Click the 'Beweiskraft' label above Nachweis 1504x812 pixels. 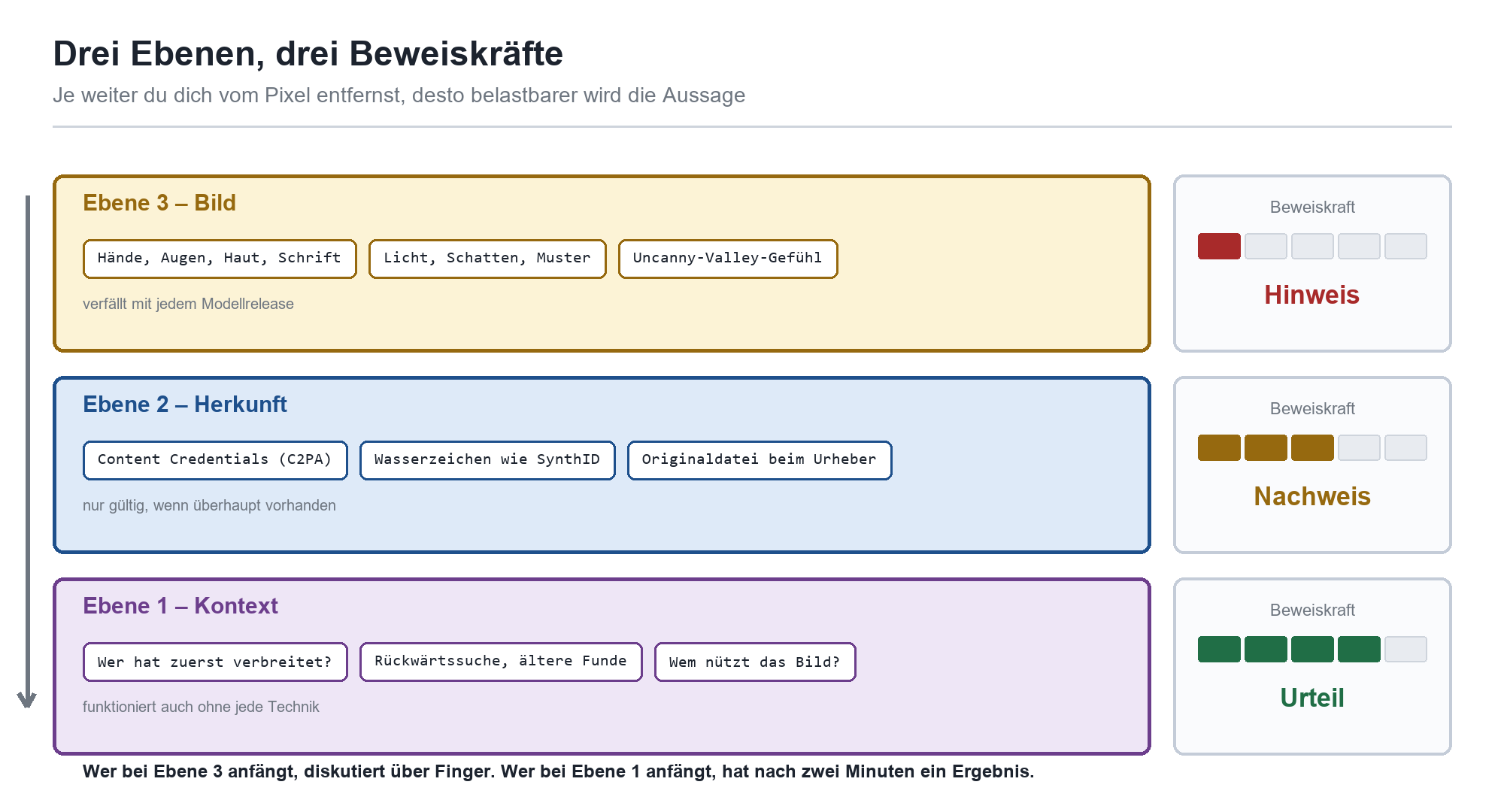pos(1312,409)
